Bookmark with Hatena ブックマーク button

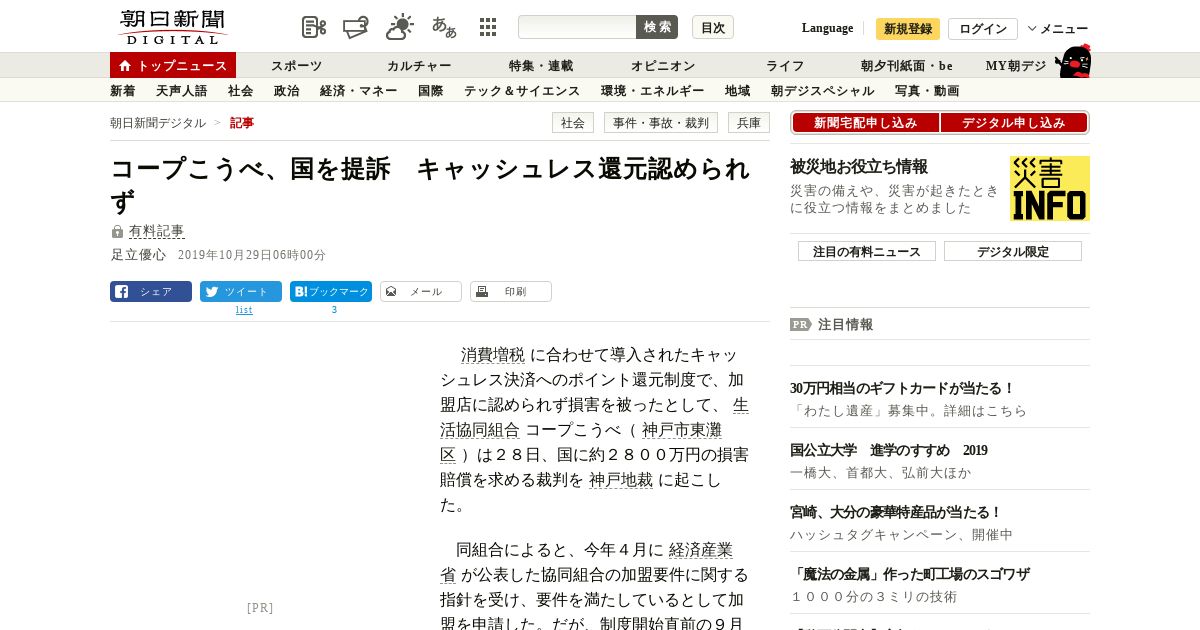(x=331, y=291)
